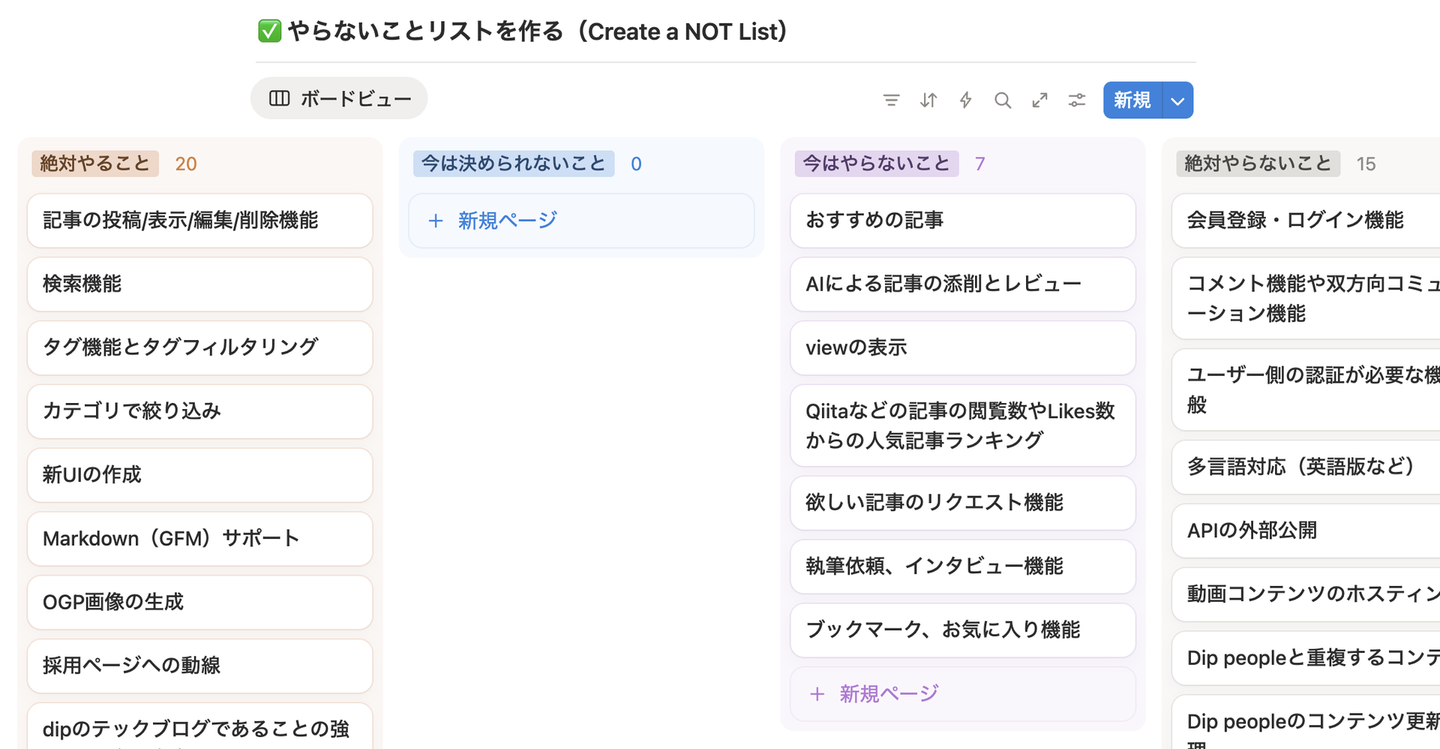Click plus icon in 今は決められないこと column
Image resolution: width=1440 pixels, height=749 pixels.
tap(435, 221)
